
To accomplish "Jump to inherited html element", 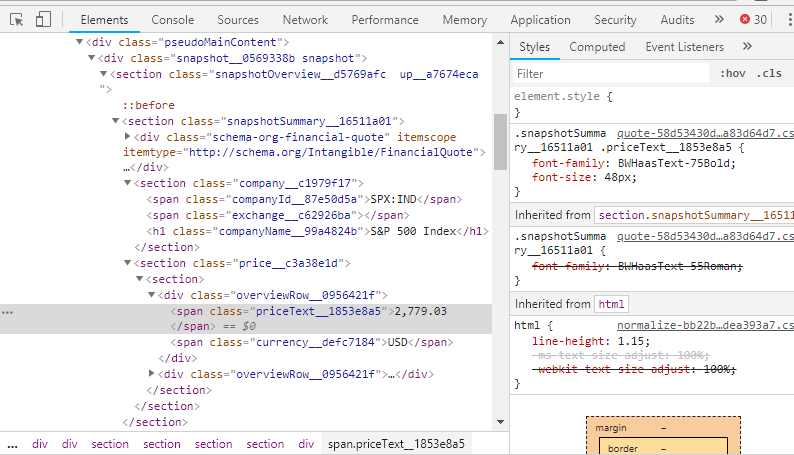I will point(611,304).
